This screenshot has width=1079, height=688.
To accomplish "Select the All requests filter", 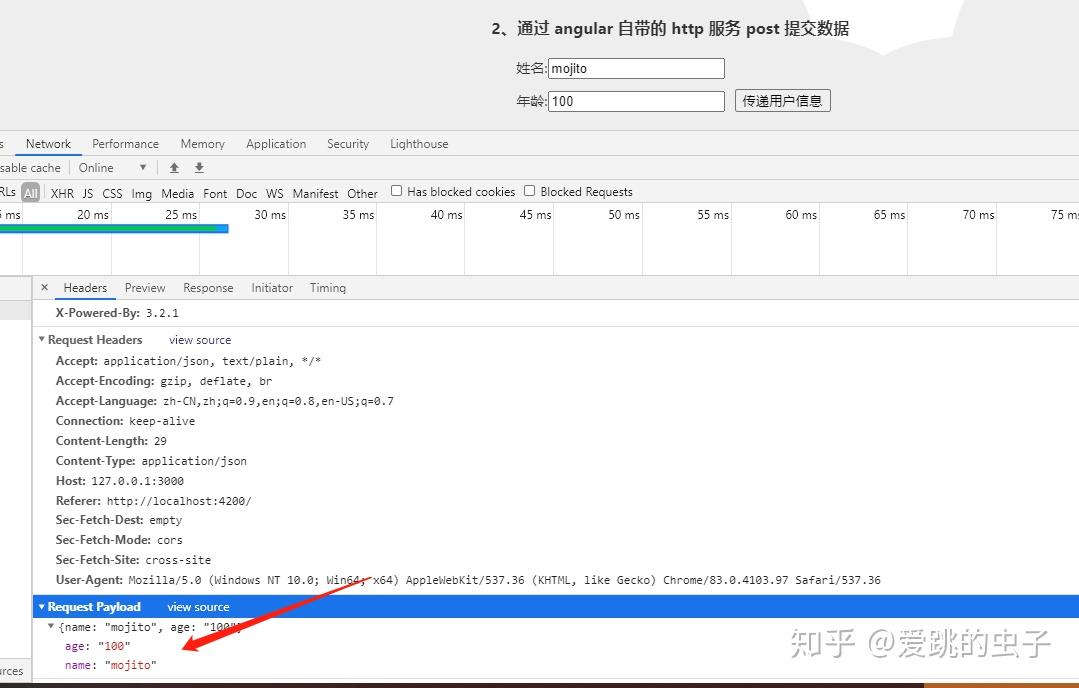I will (x=30, y=192).
